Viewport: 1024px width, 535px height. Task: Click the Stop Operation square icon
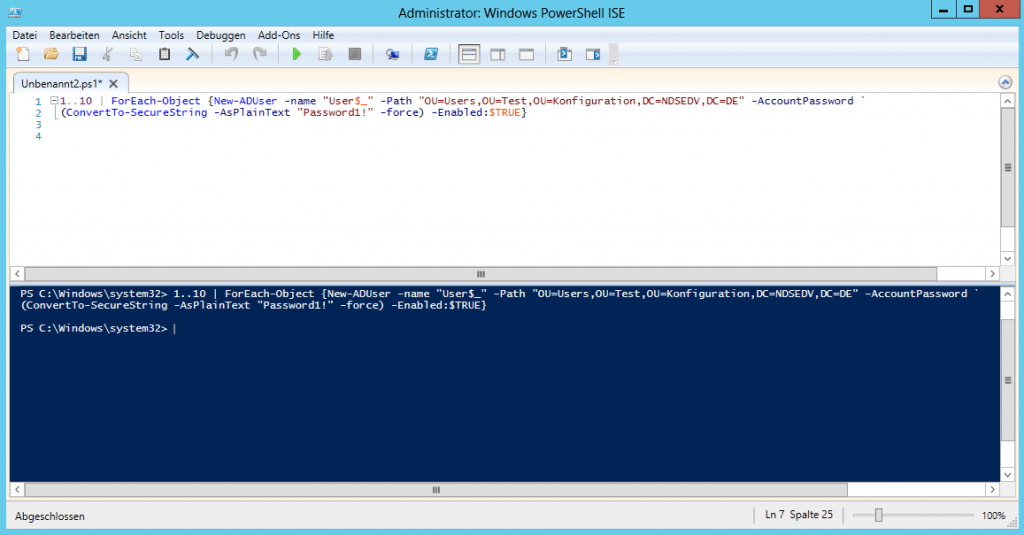[354, 54]
